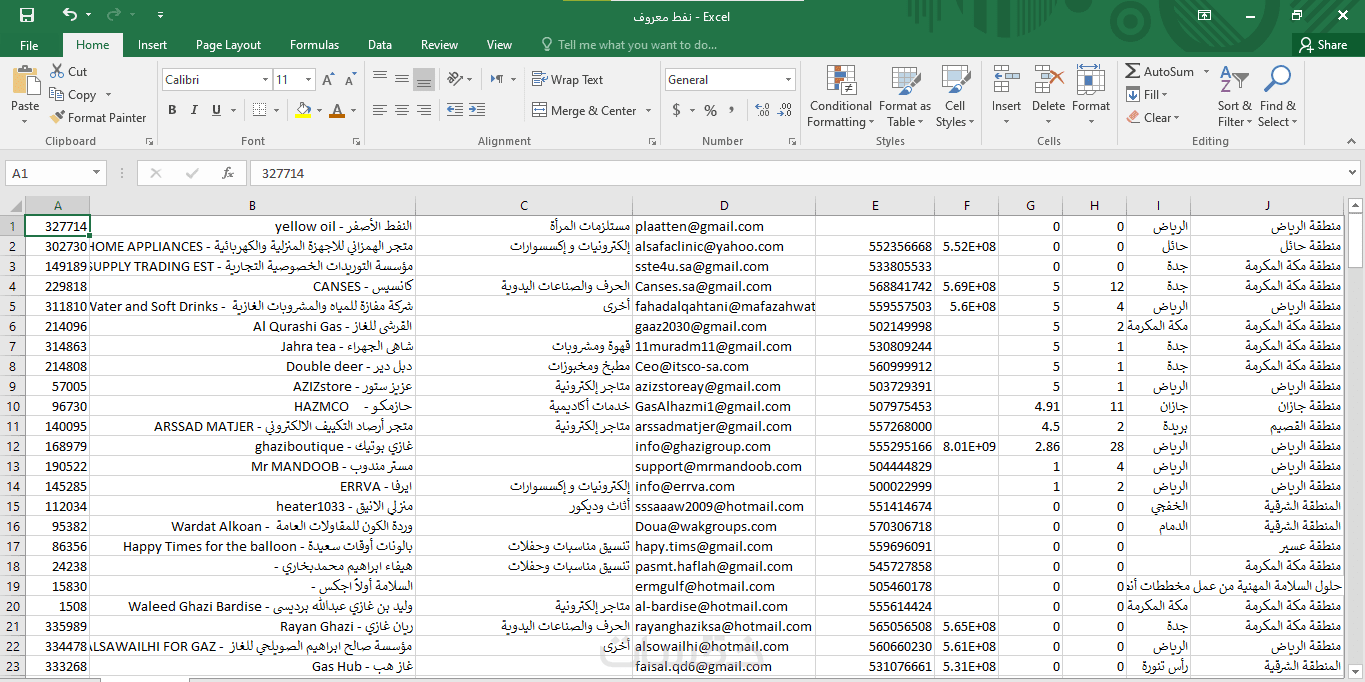Image resolution: width=1365 pixels, height=682 pixels.
Task: Click the Paste clipboard icon
Action: click(25, 80)
